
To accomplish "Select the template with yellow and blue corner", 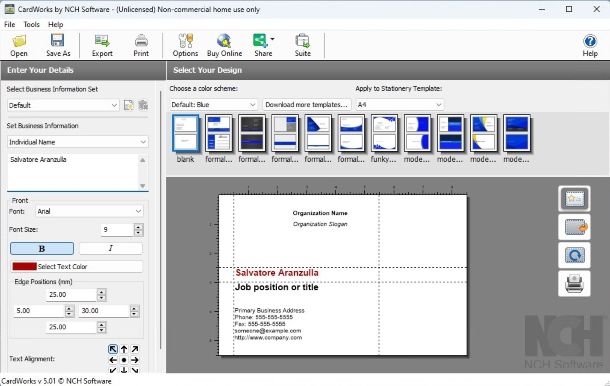I will [484, 133].
